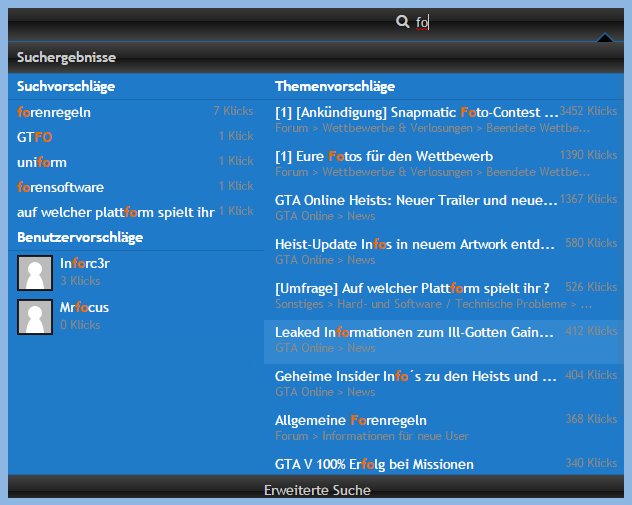Click the 'Erweiterte Suche' button
The image size is (632, 505).
tap(316, 490)
